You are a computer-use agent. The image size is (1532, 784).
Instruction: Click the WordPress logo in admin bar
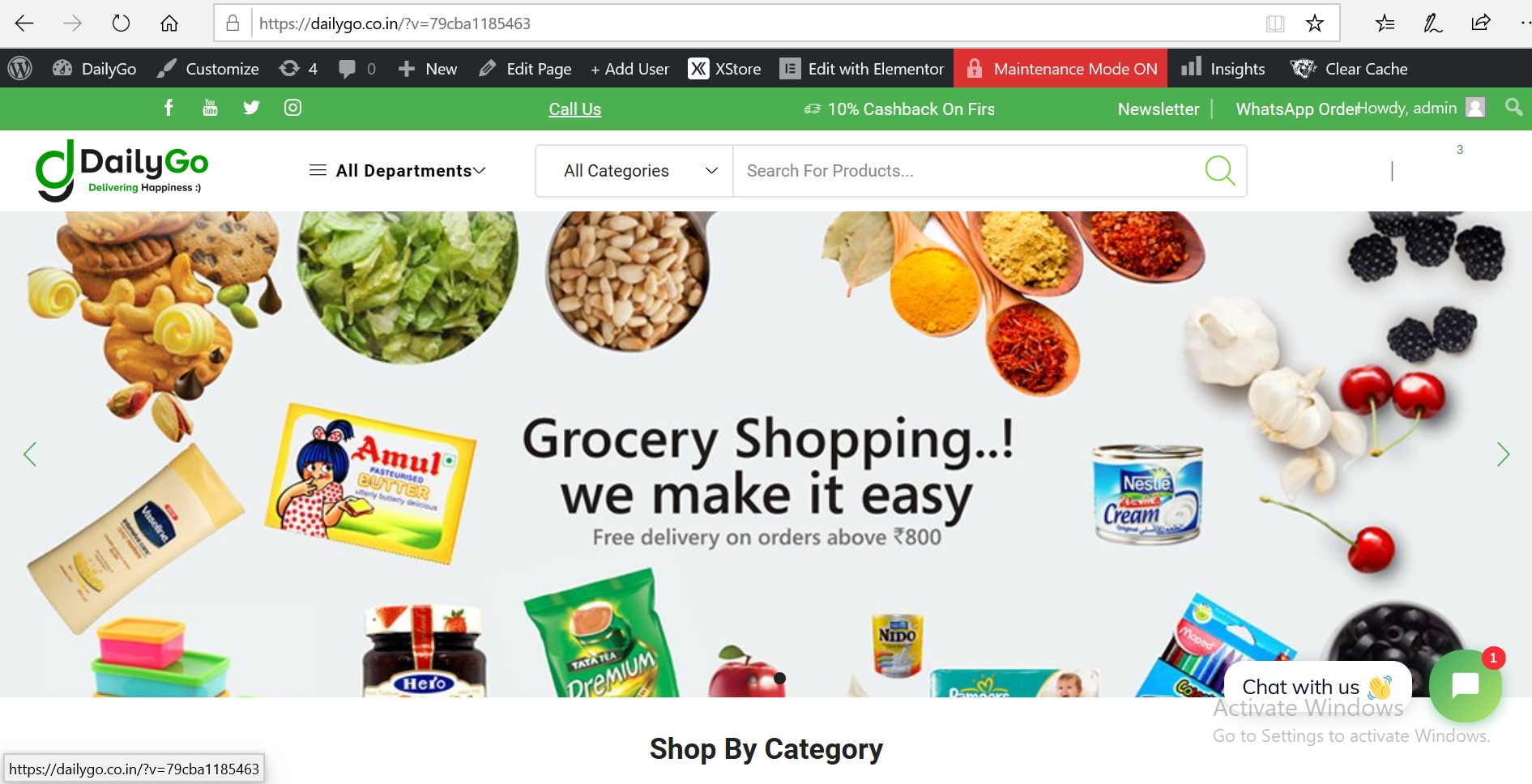point(20,69)
